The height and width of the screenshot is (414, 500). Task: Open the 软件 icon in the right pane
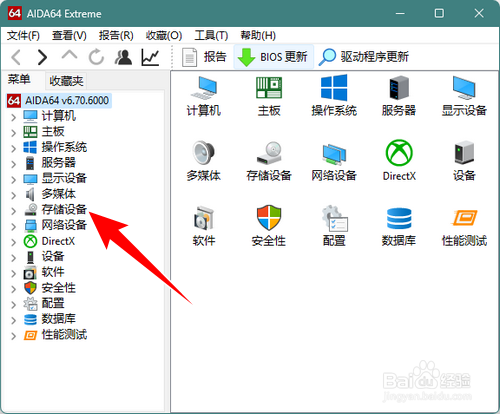204,226
